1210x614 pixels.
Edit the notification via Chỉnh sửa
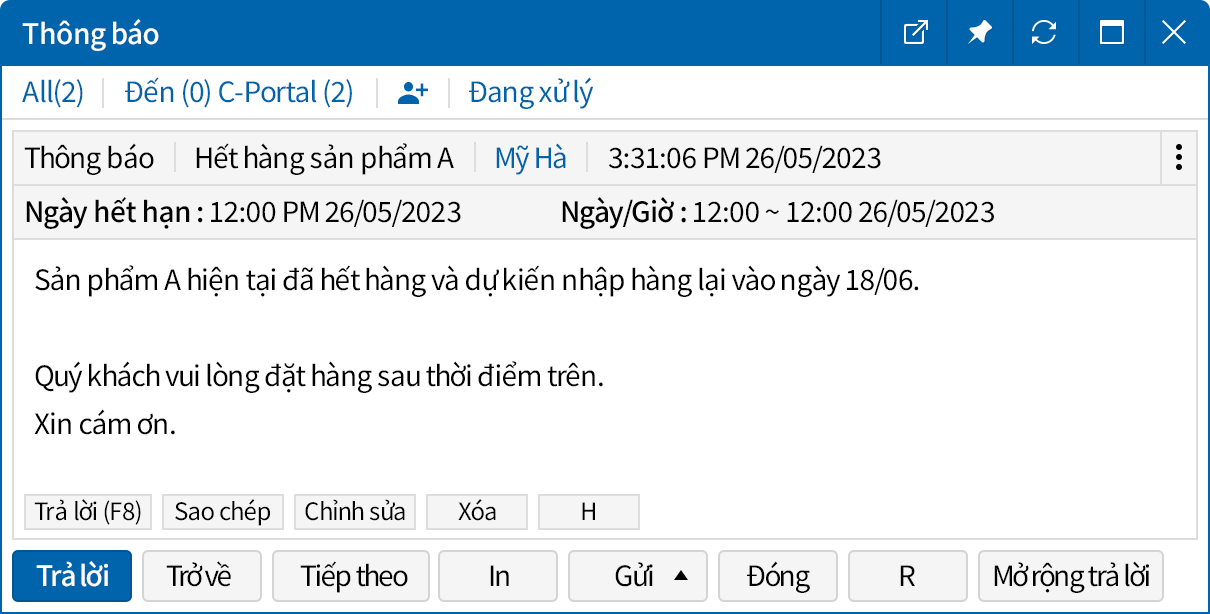coord(355,511)
